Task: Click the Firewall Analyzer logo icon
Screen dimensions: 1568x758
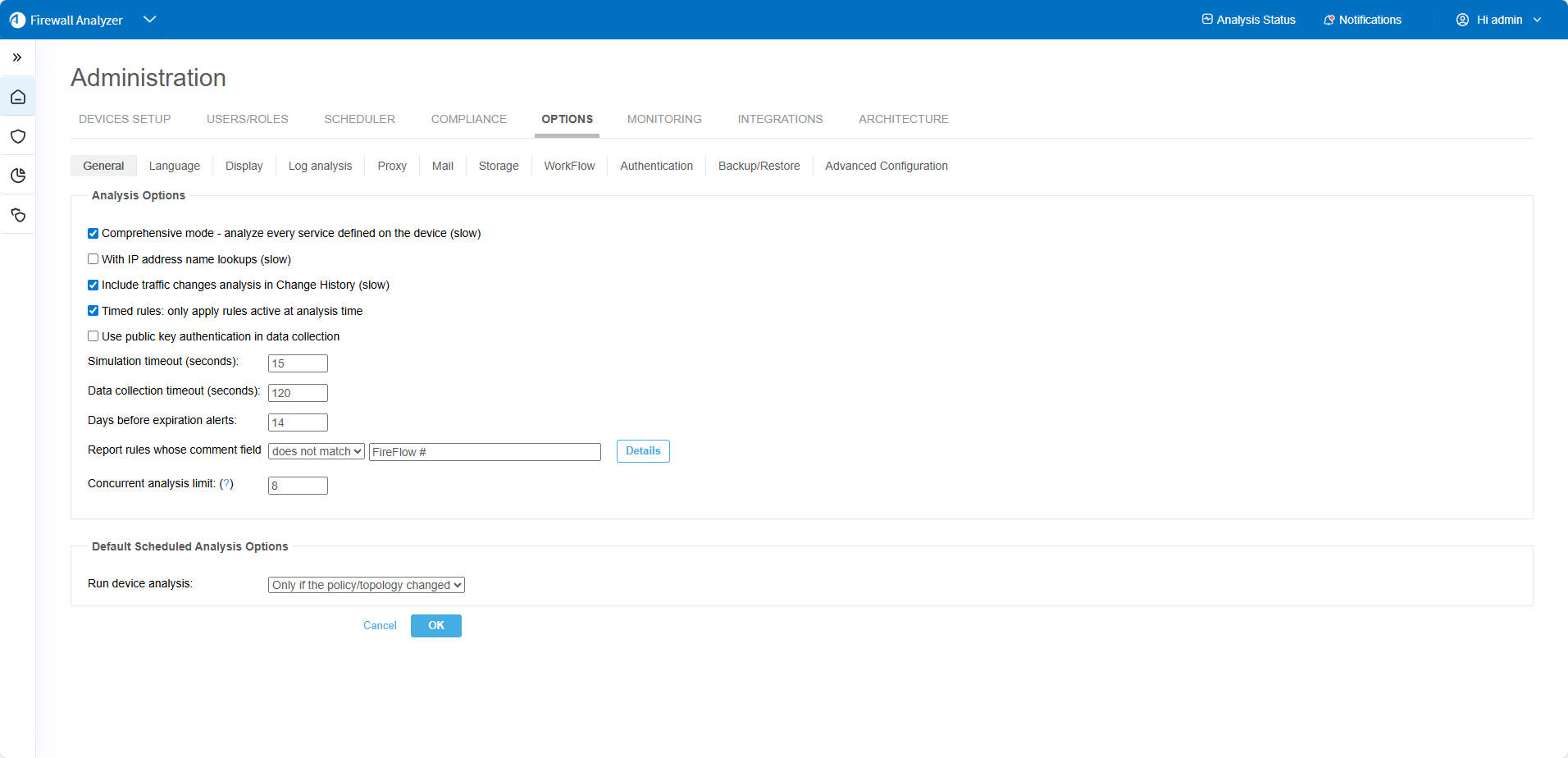Action: coord(17,20)
